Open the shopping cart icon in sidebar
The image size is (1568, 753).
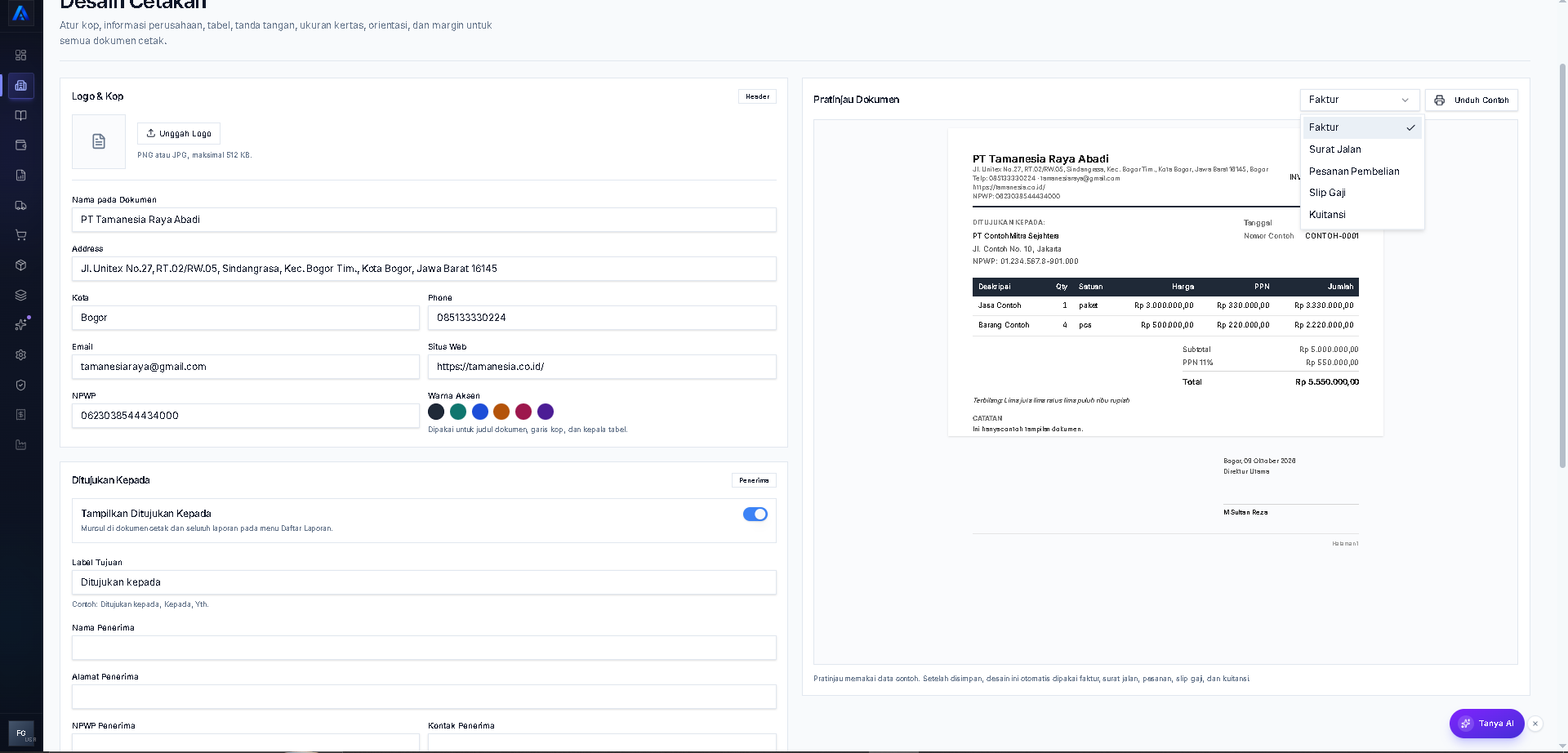[21, 235]
